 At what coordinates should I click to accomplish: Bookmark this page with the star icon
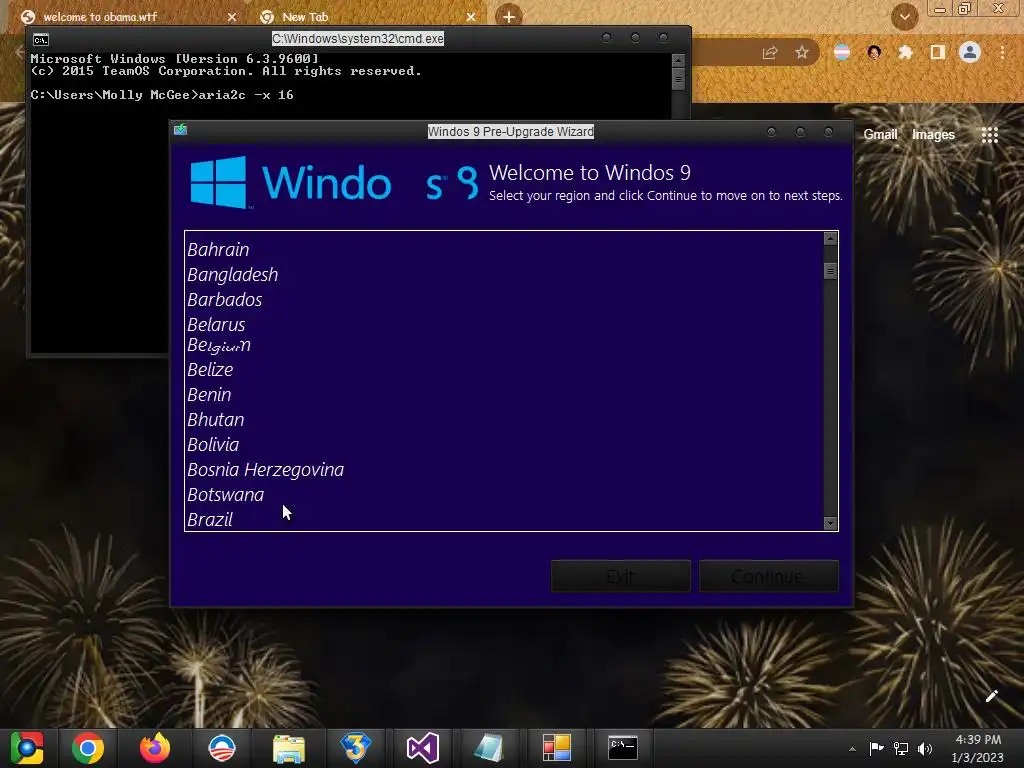tap(802, 52)
